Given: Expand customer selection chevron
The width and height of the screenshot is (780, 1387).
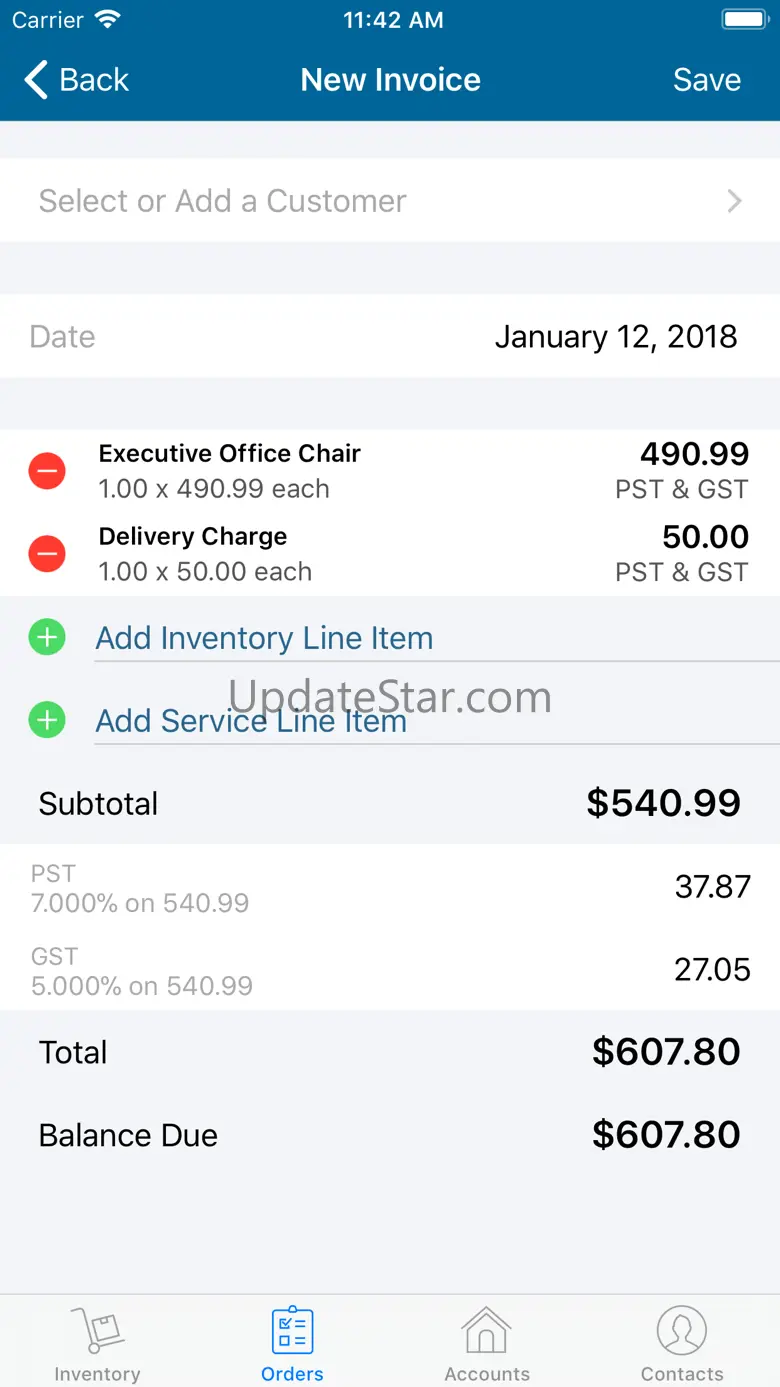Looking at the screenshot, I should [735, 201].
